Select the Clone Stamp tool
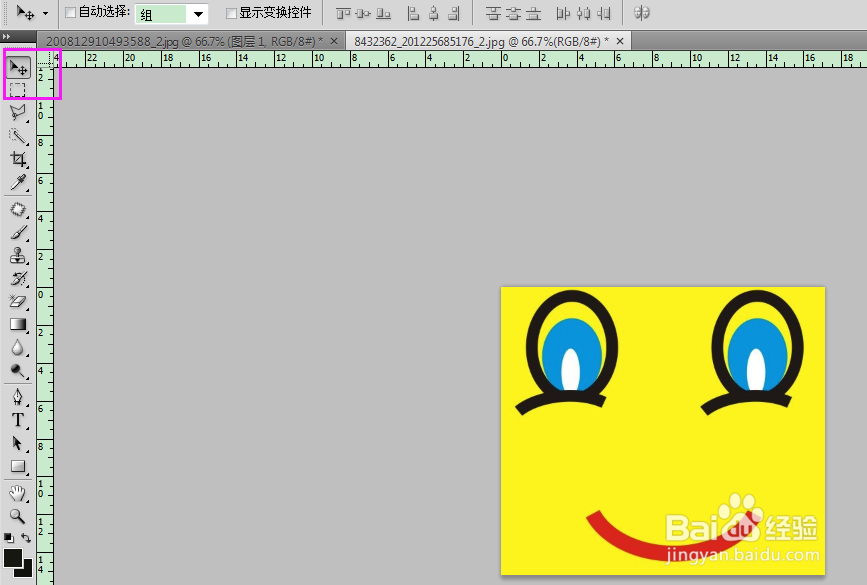Image resolution: width=867 pixels, height=585 pixels. click(x=18, y=255)
